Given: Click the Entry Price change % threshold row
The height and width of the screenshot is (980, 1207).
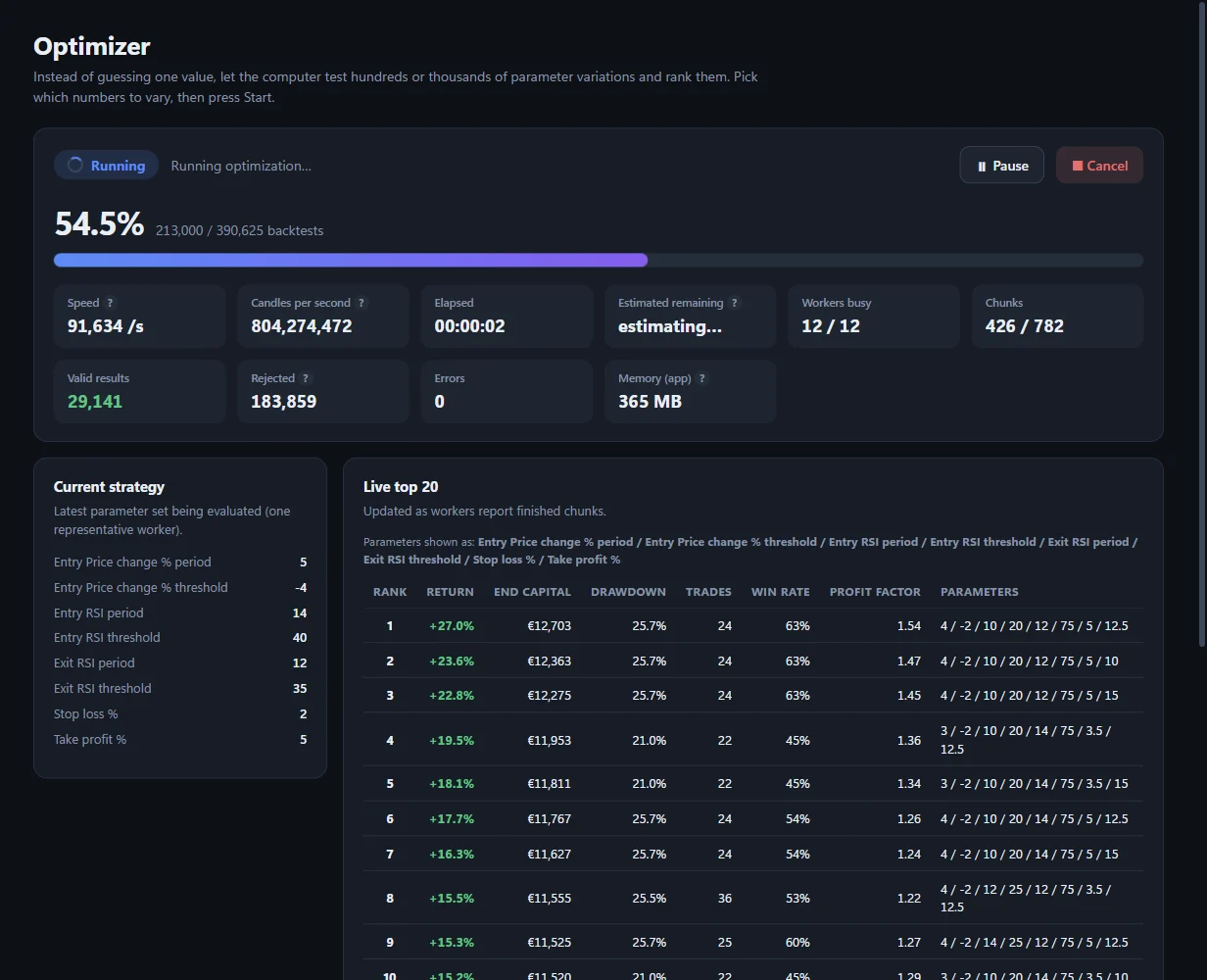Looking at the screenshot, I should tap(180, 587).
